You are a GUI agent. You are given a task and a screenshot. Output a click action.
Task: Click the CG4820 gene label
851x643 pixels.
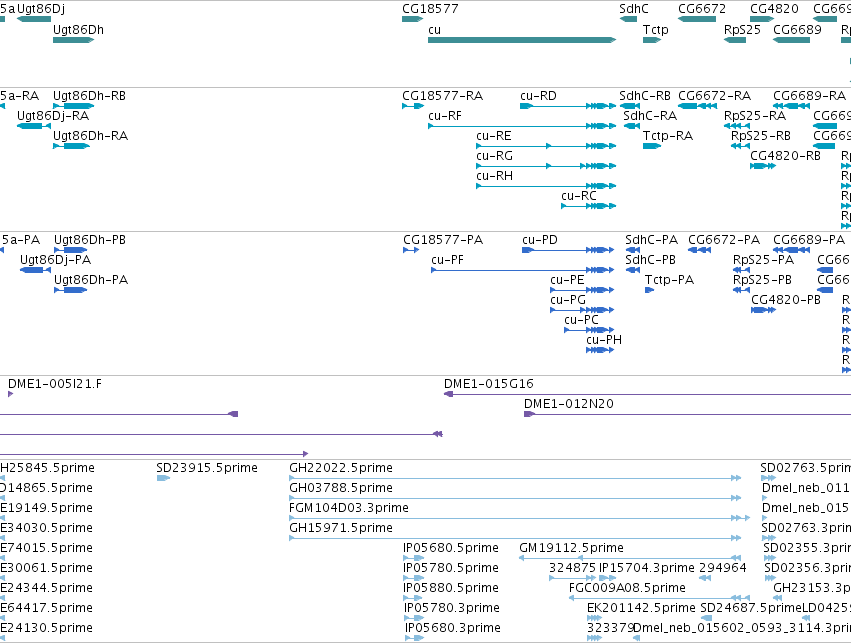point(774,9)
